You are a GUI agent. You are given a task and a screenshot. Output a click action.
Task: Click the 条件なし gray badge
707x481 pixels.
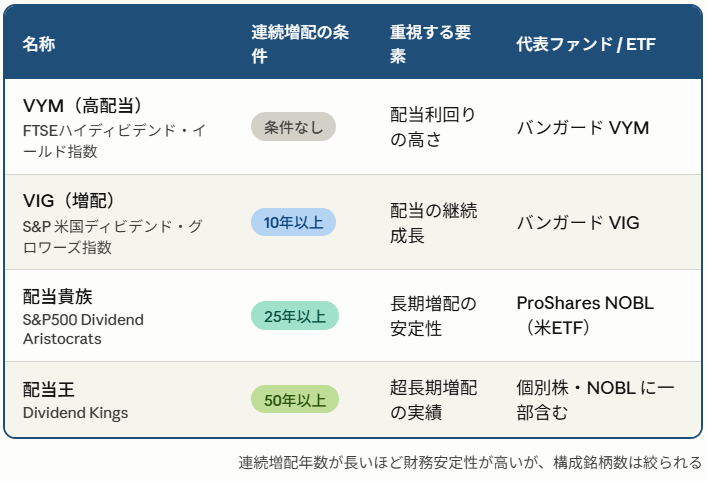click(x=293, y=127)
